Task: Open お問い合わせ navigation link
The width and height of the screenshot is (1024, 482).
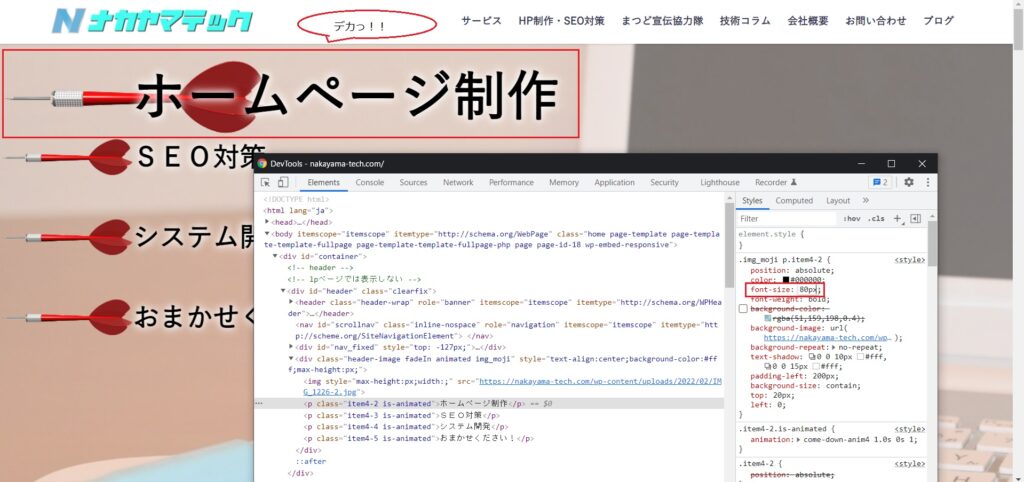Action: click(x=876, y=21)
